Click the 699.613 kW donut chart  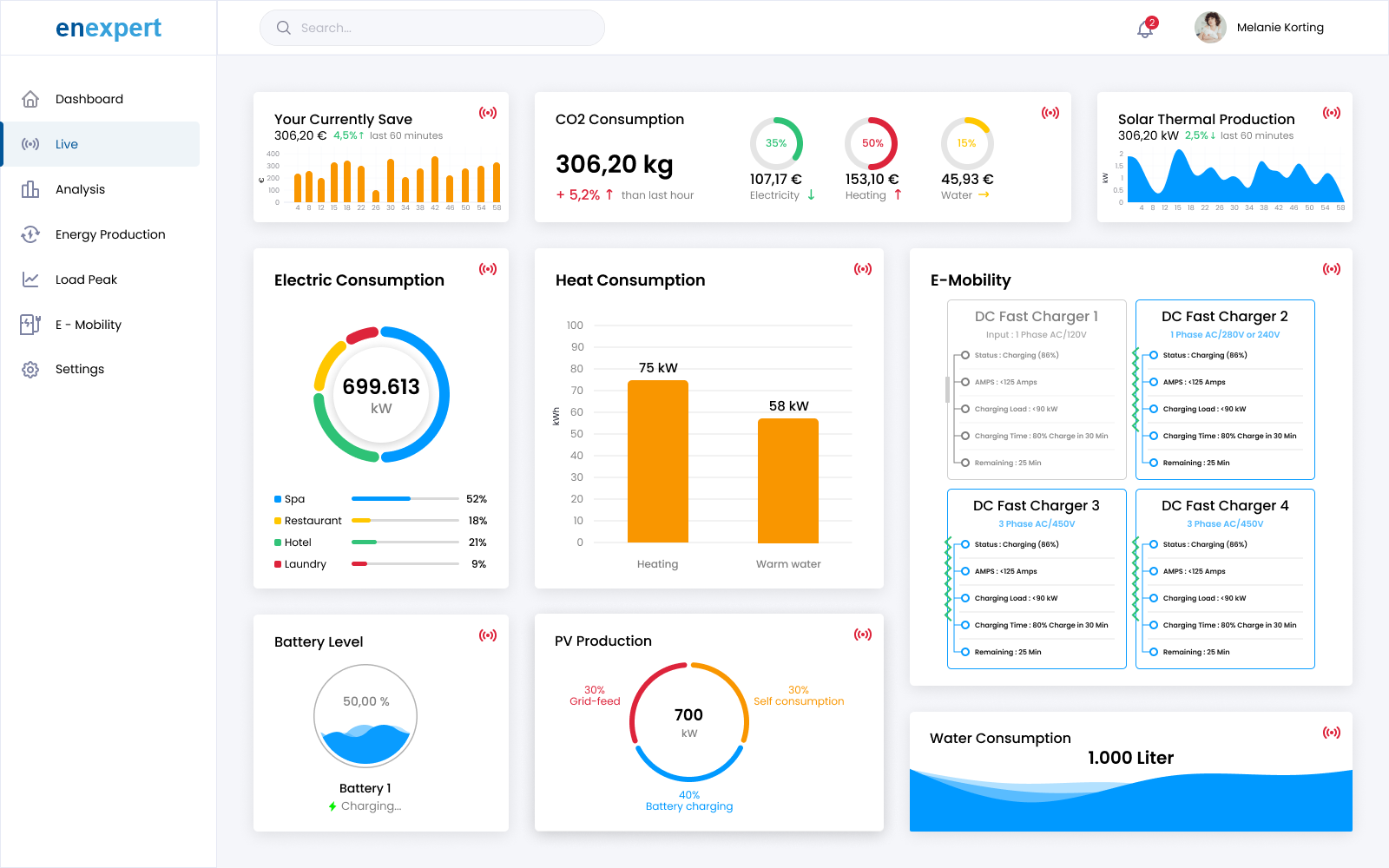pyautogui.click(x=381, y=395)
